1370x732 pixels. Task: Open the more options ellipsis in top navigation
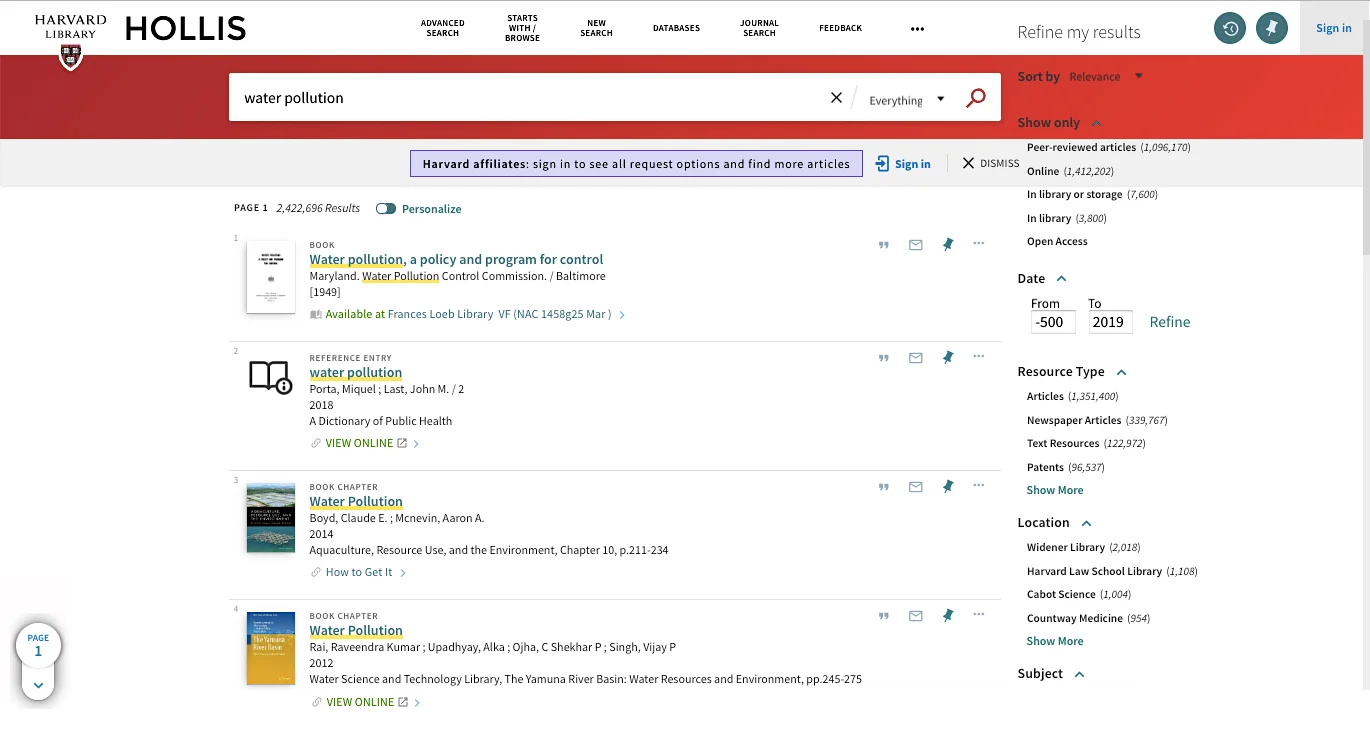(x=917, y=29)
